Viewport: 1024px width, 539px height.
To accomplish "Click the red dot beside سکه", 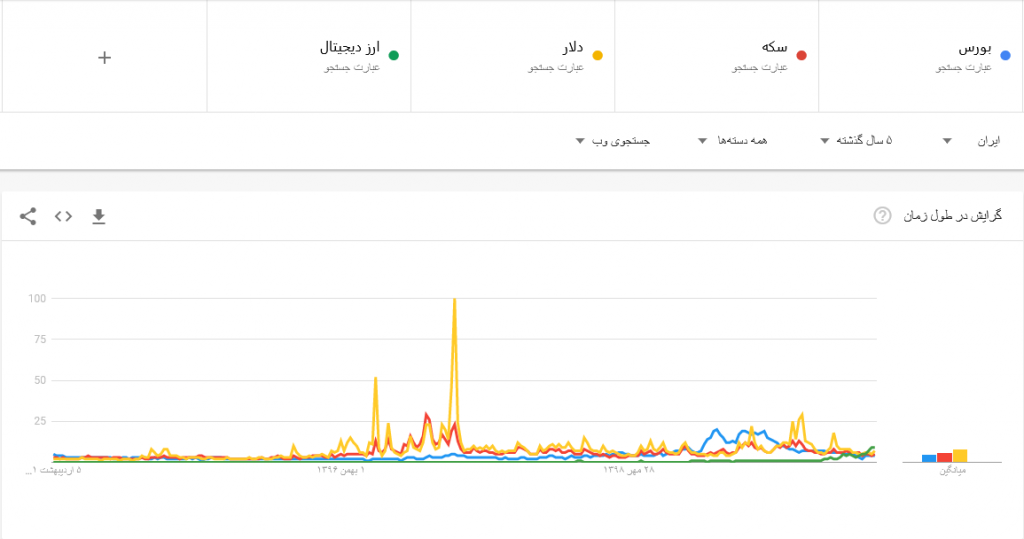I will click(801, 56).
